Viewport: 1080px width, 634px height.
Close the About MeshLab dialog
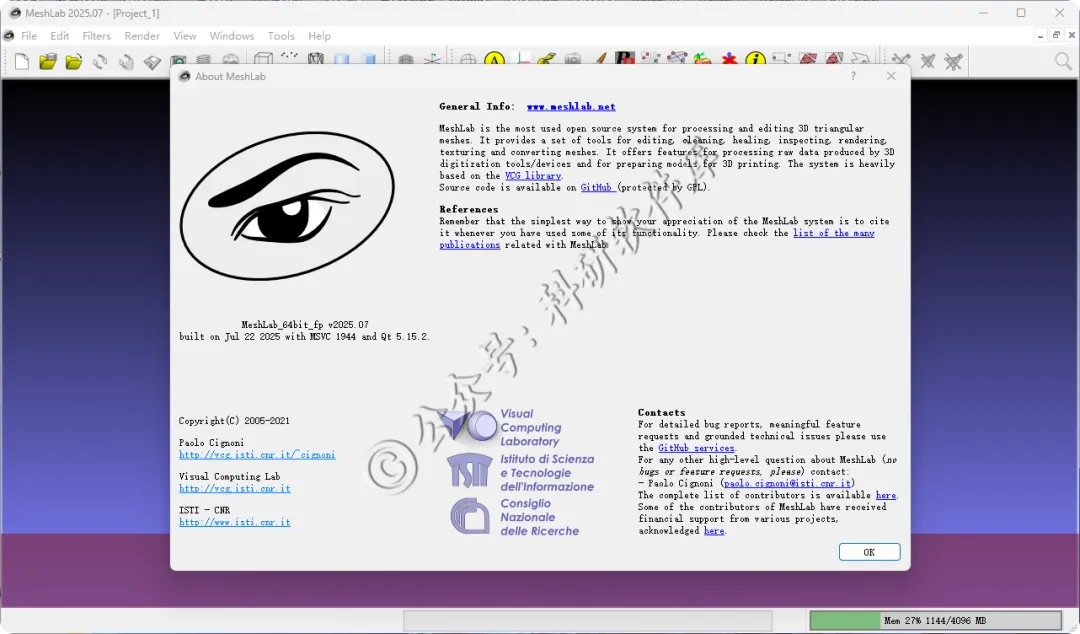click(891, 76)
